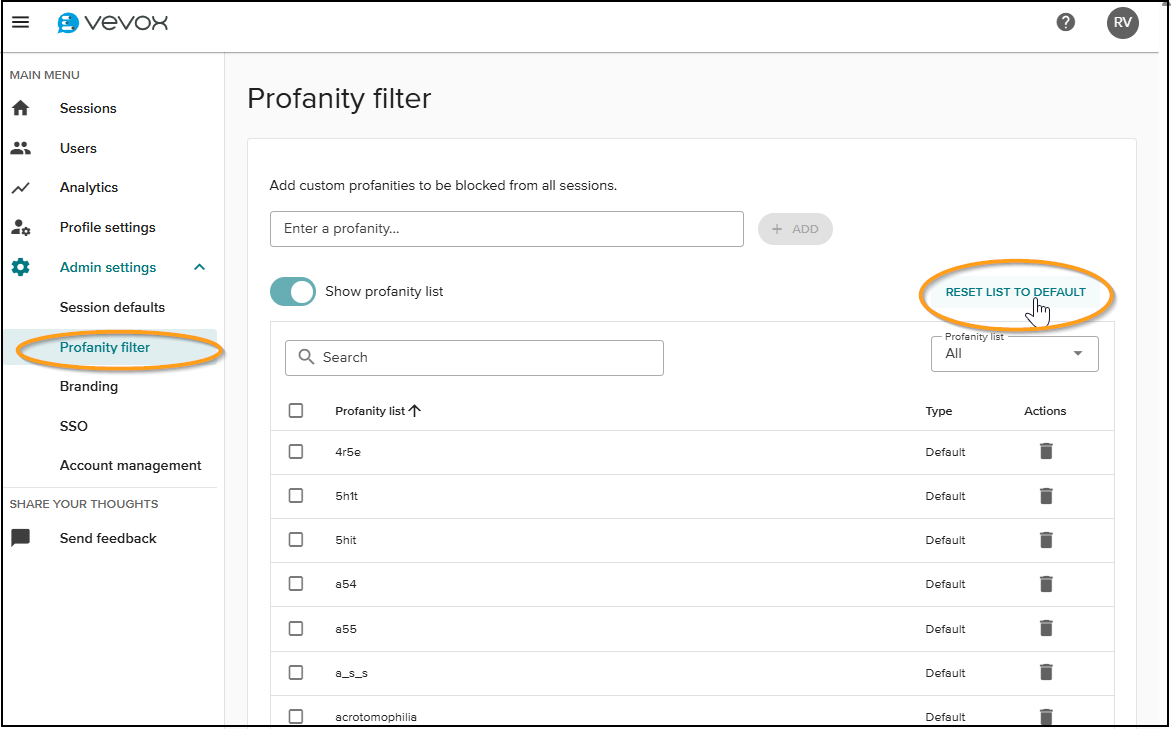Click Default type of a55 row

[945, 629]
